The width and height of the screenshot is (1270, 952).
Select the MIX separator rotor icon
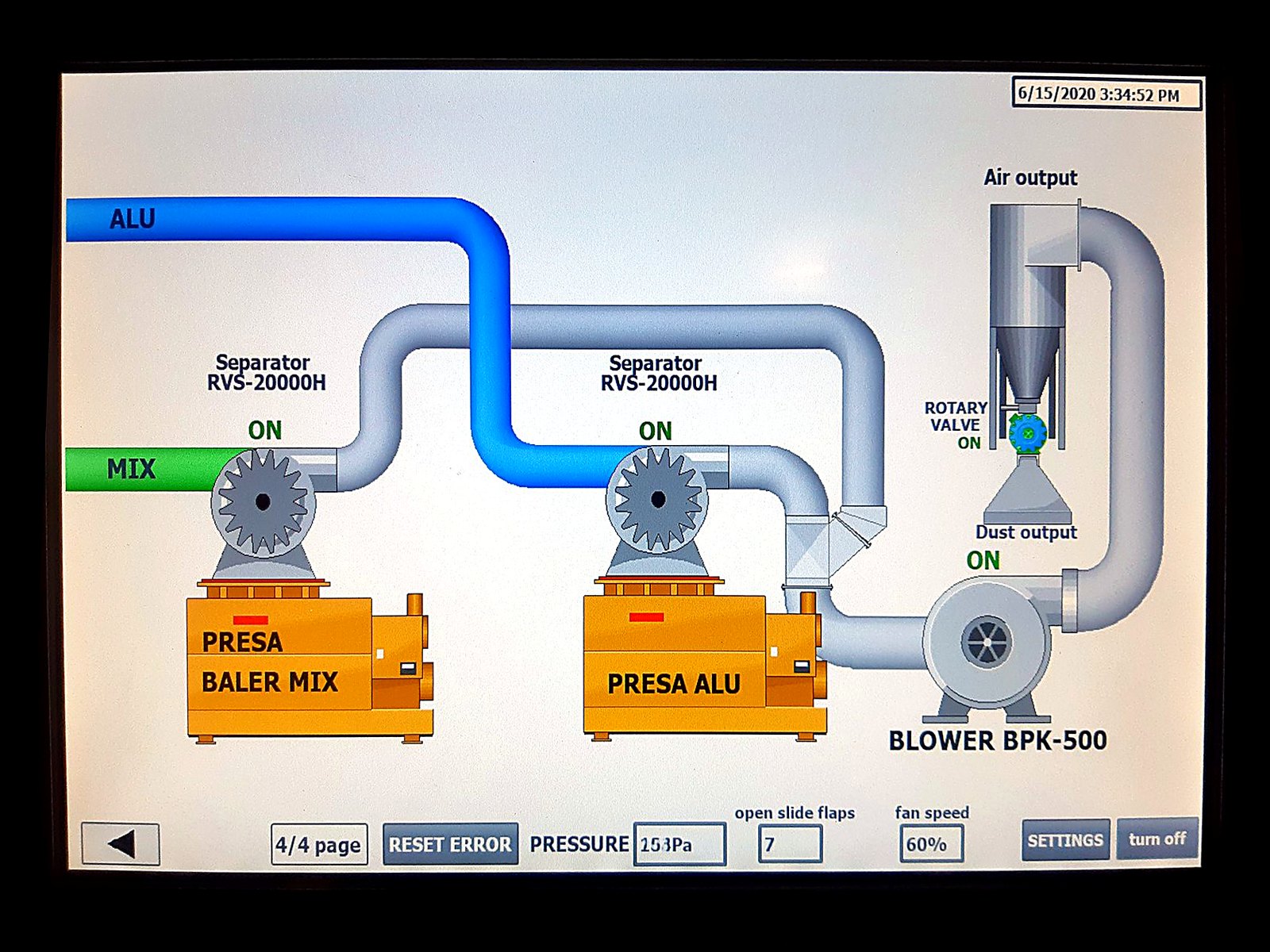coord(263,501)
